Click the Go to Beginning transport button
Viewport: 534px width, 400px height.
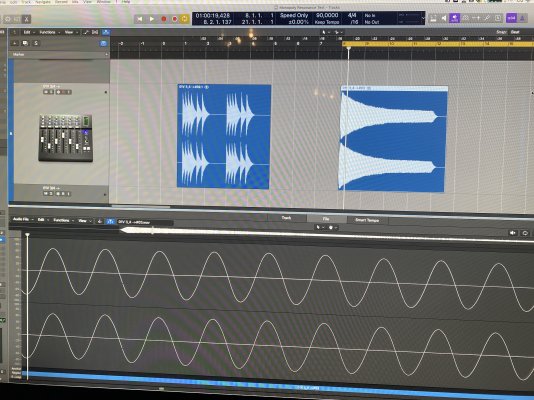pos(139,19)
